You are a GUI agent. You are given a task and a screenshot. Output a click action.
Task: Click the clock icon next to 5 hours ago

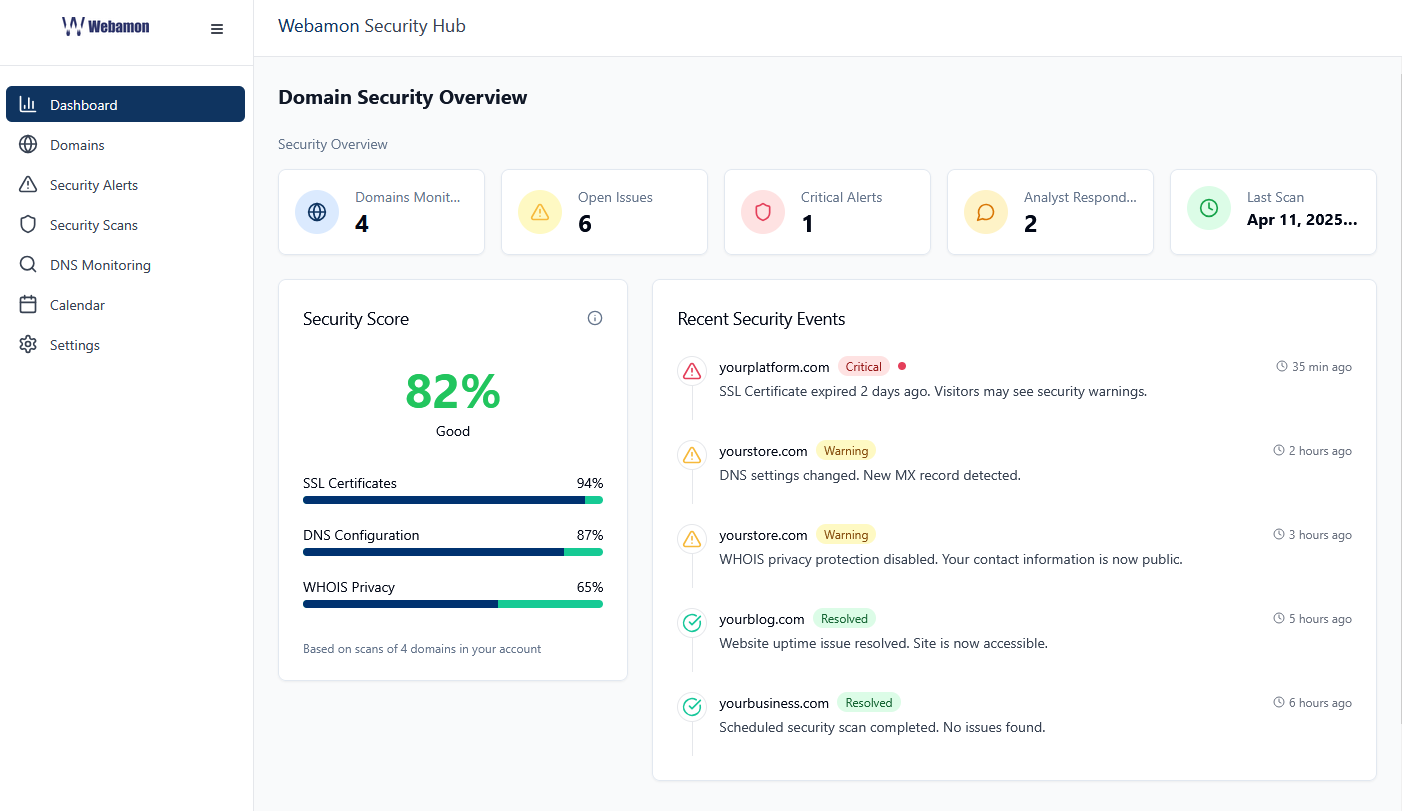(x=1279, y=619)
